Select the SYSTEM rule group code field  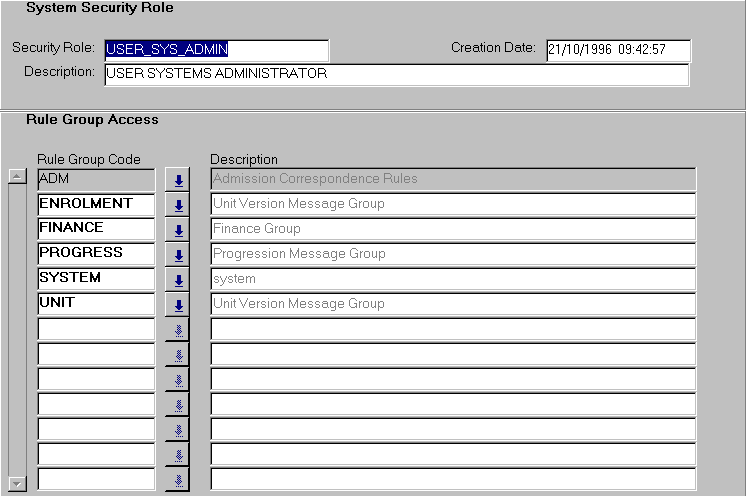pyautogui.click(x=96, y=279)
